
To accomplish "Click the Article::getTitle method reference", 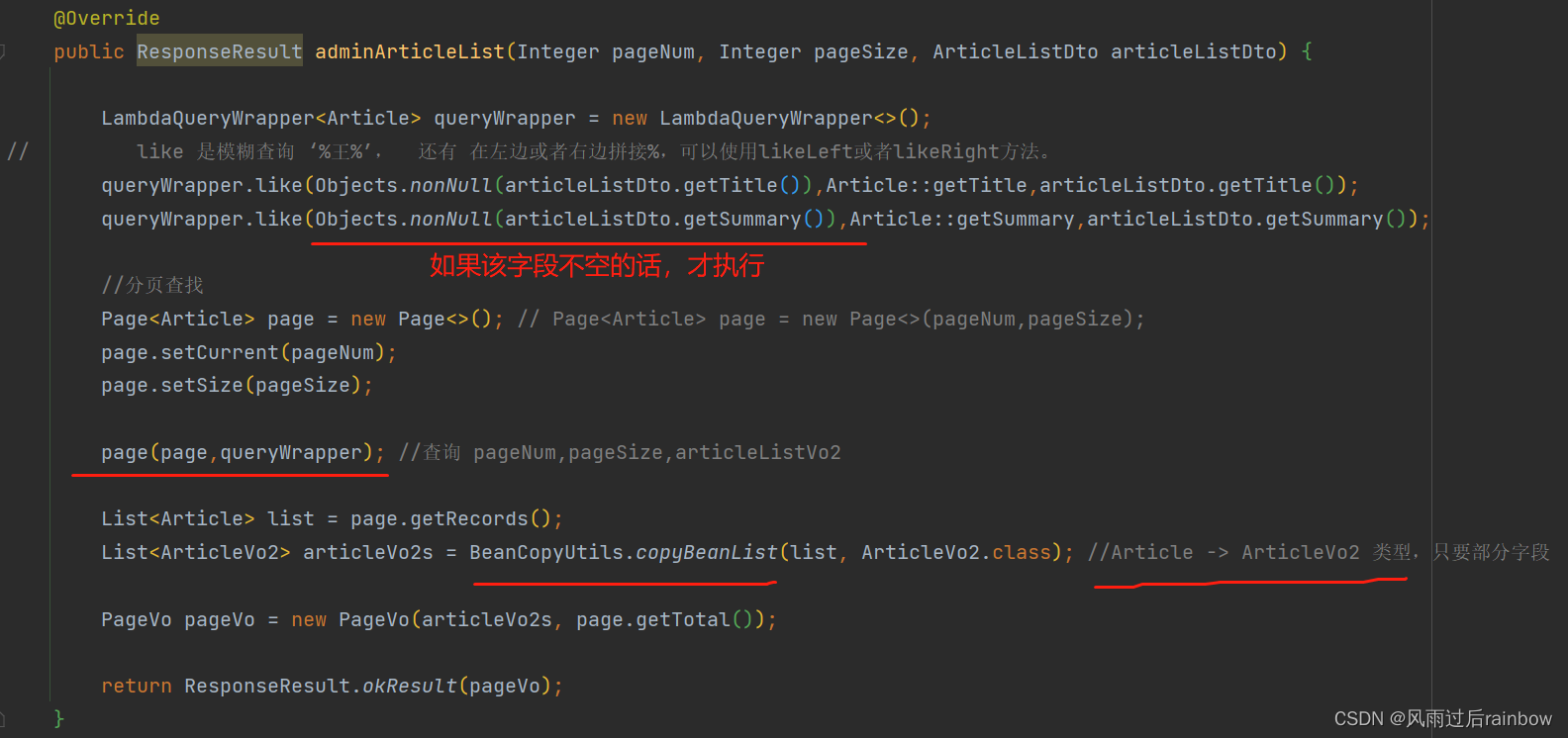I will point(927,185).
